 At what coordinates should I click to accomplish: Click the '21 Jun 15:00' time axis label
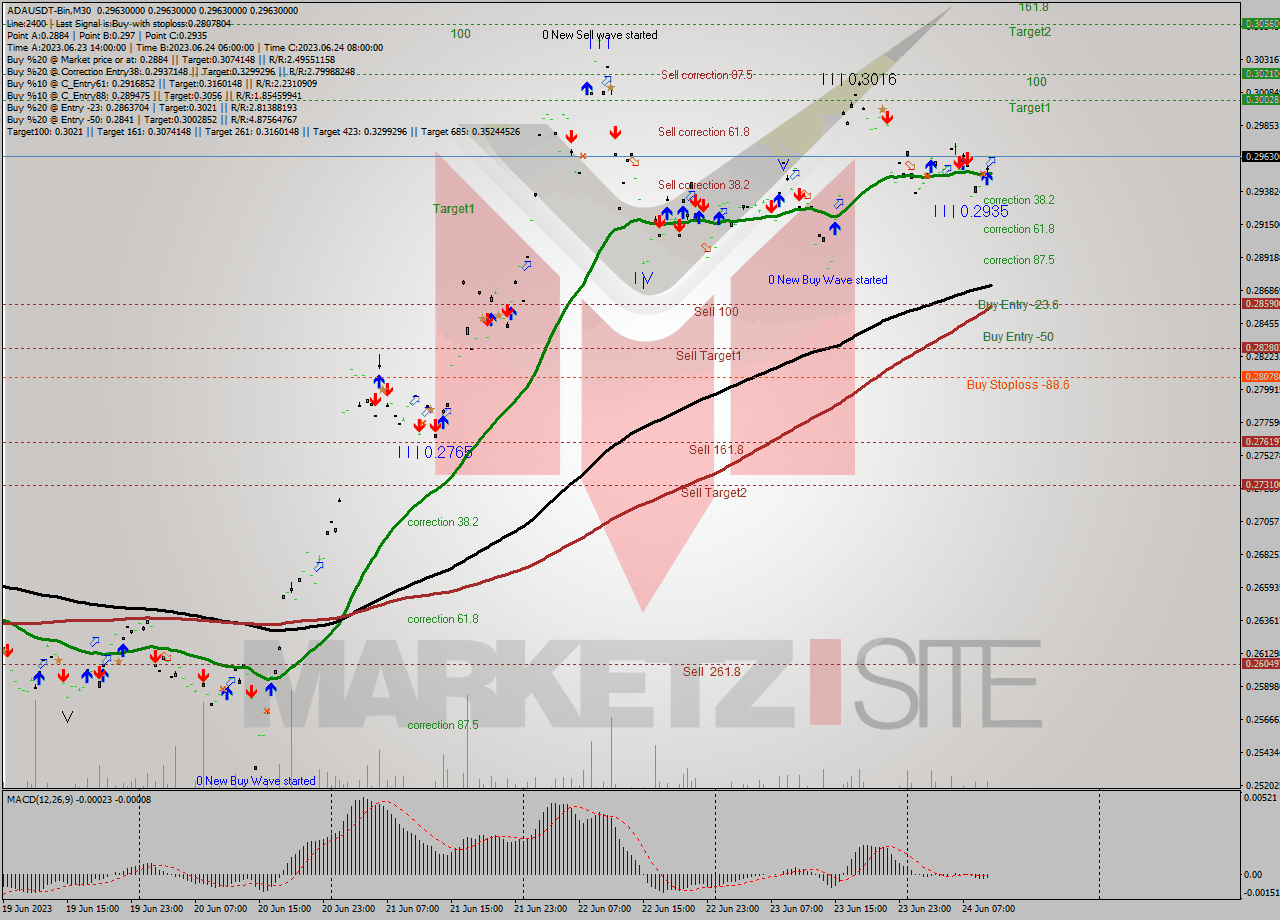click(x=477, y=909)
